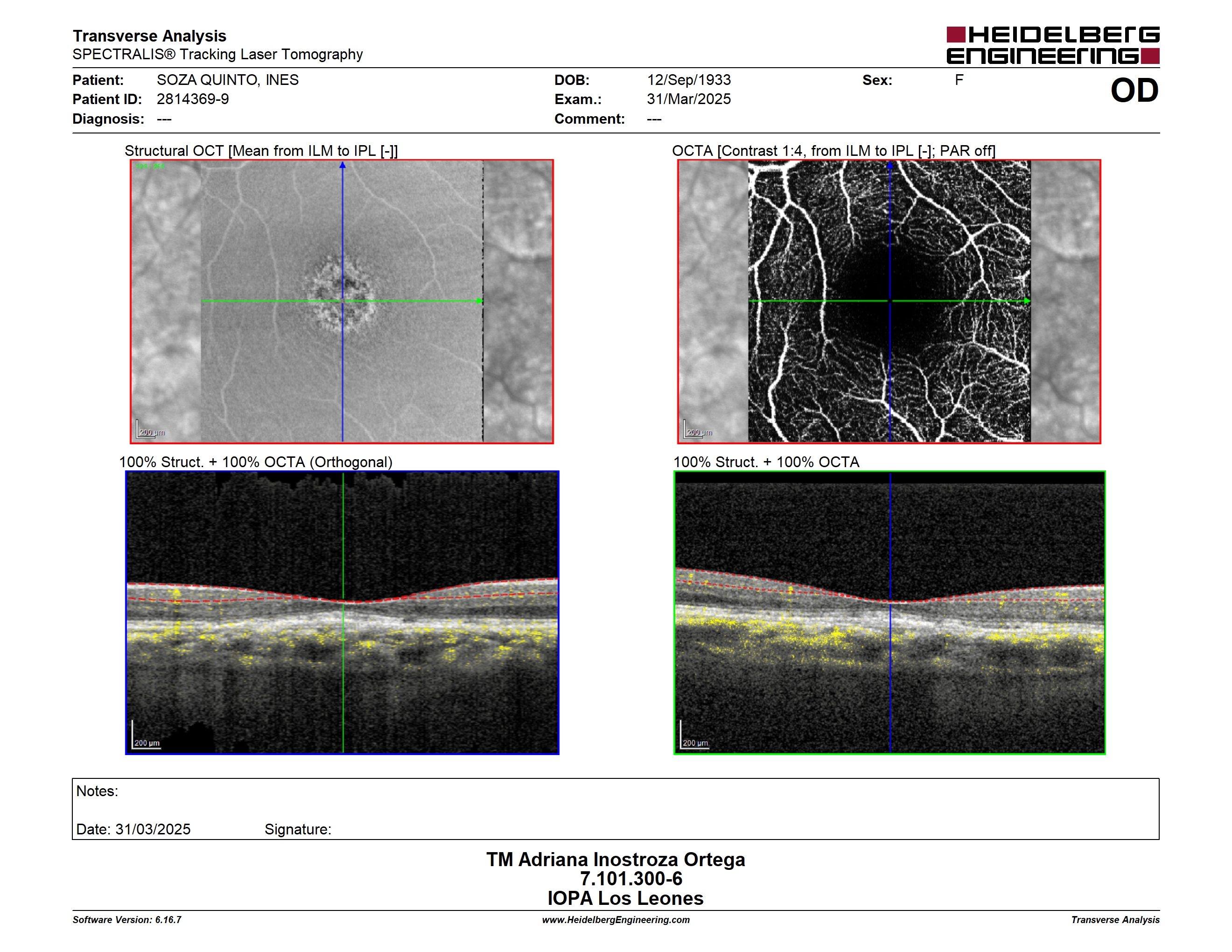Open the www.HeidelbergEngineering.com link
The width and height of the screenshot is (1232, 952).
point(616,920)
